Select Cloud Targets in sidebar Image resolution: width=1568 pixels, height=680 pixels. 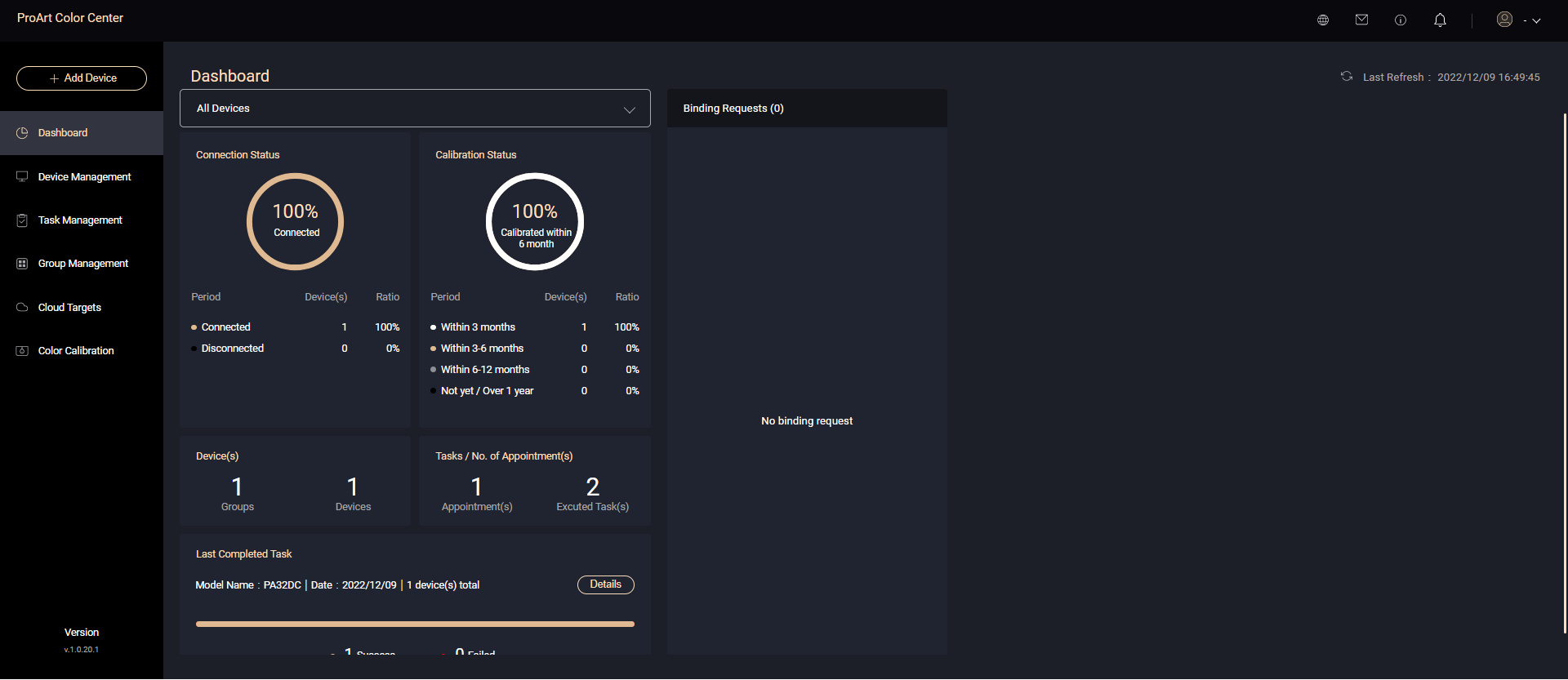coord(82,308)
